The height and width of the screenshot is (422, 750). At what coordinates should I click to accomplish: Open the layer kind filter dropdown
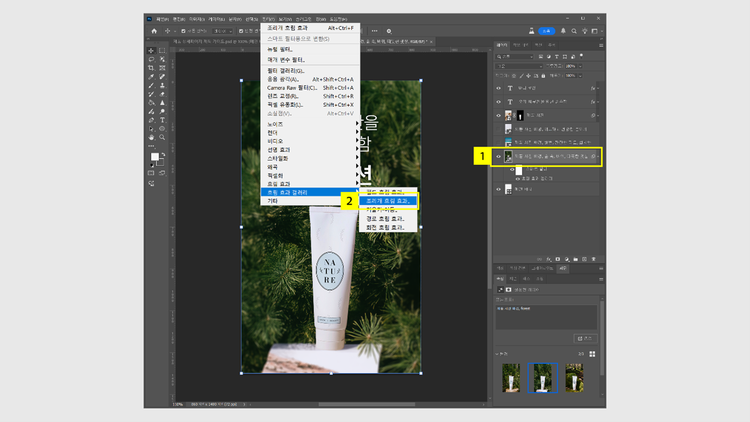pyautogui.click(x=515, y=57)
